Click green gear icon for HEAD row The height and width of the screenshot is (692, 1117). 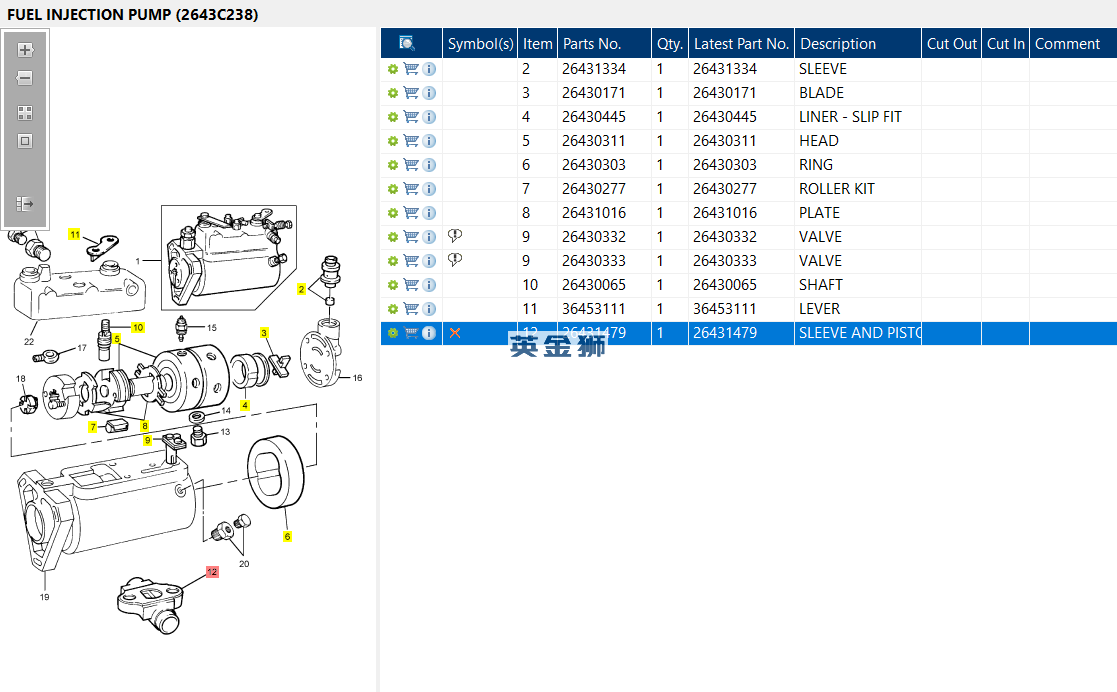pos(392,141)
